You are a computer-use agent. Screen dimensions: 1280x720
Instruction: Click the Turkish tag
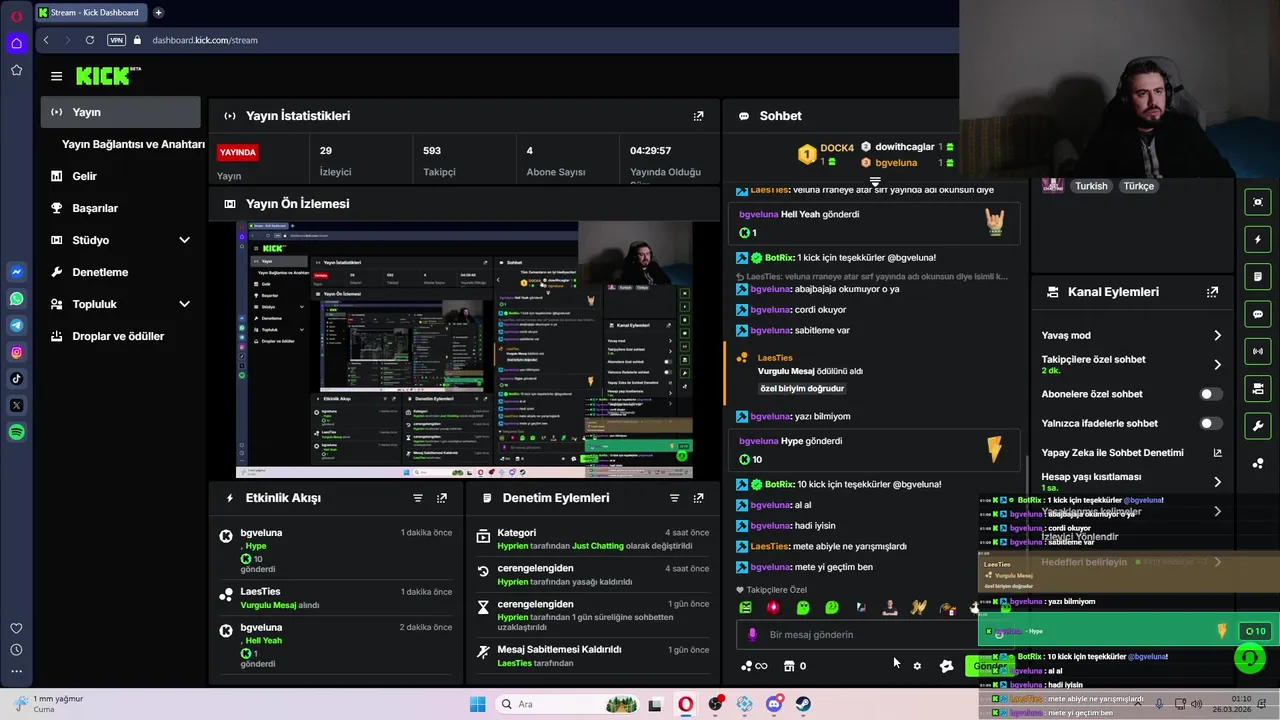1091,186
